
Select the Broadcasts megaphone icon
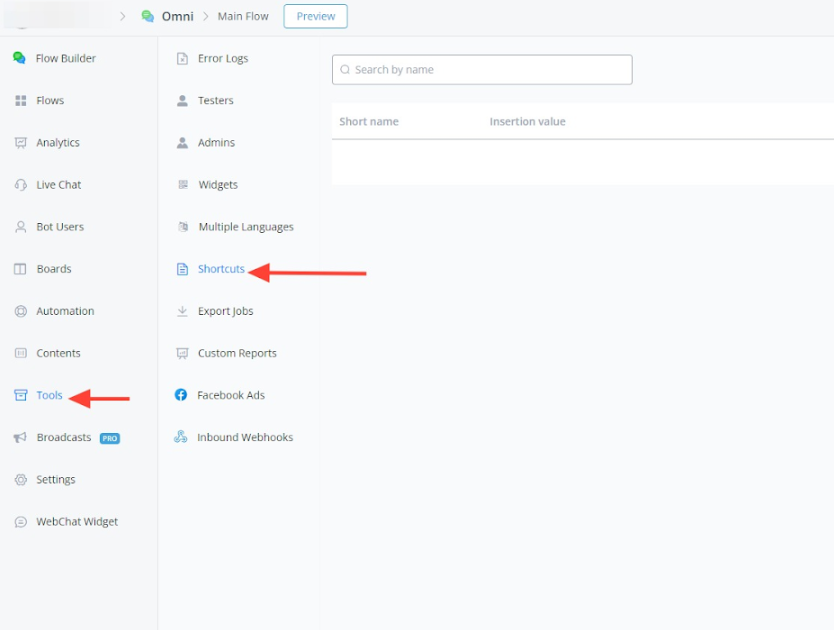(20, 438)
